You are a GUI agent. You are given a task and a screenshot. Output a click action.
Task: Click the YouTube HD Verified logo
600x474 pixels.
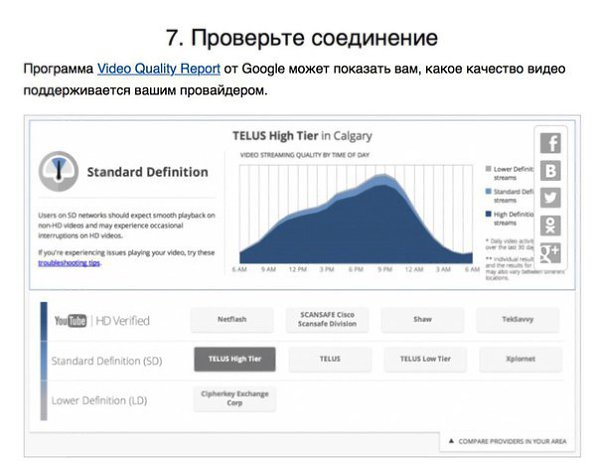(x=102, y=321)
